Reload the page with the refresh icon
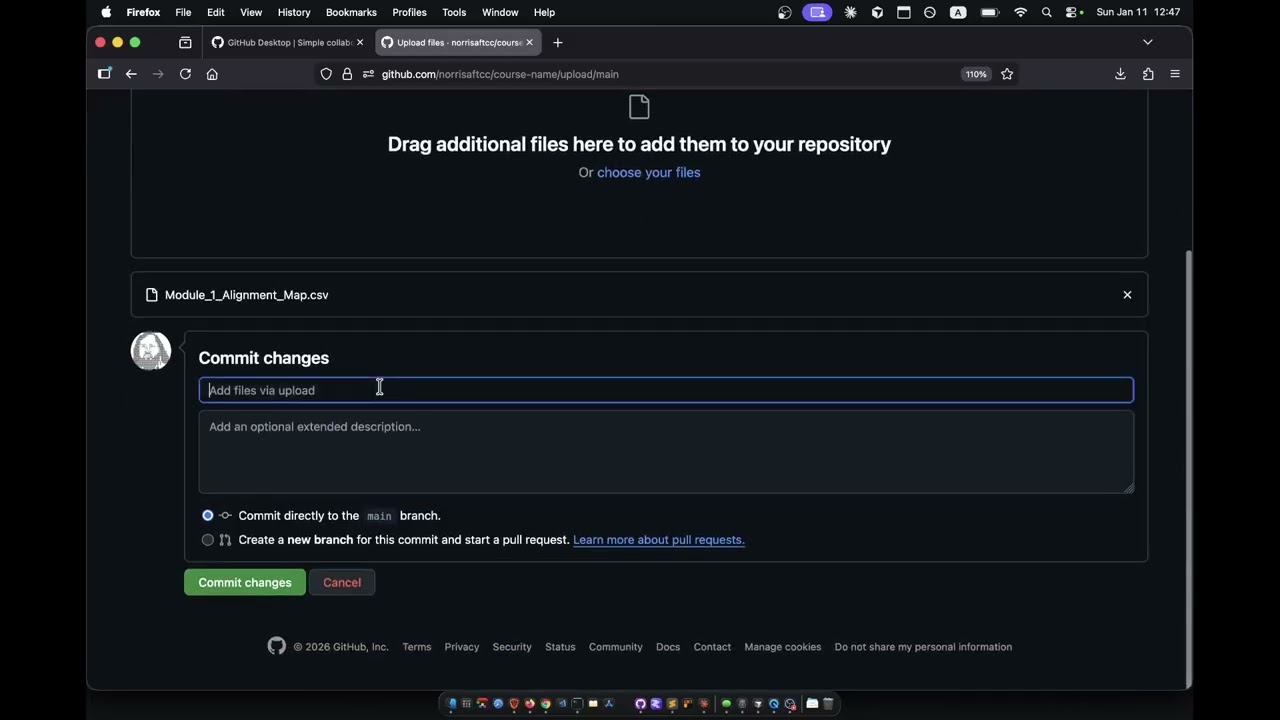Viewport: 1280px width, 720px height. tap(185, 74)
